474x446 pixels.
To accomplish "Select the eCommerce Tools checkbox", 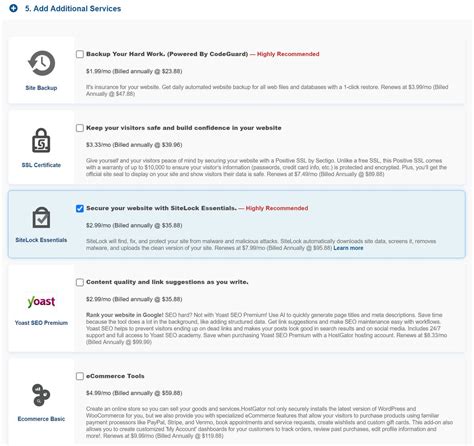I will pyautogui.click(x=80, y=376).
